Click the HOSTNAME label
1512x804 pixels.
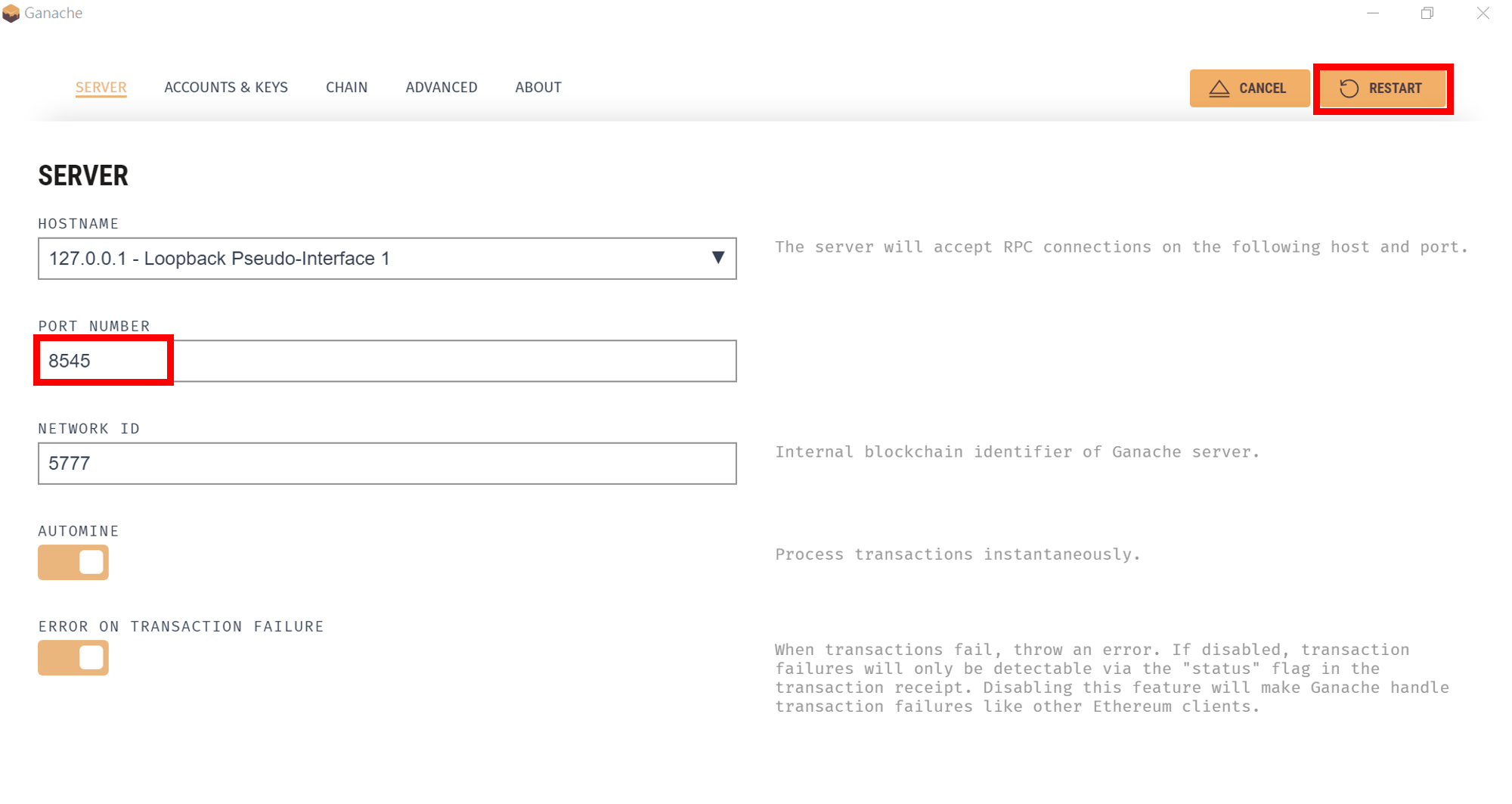click(79, 224)
